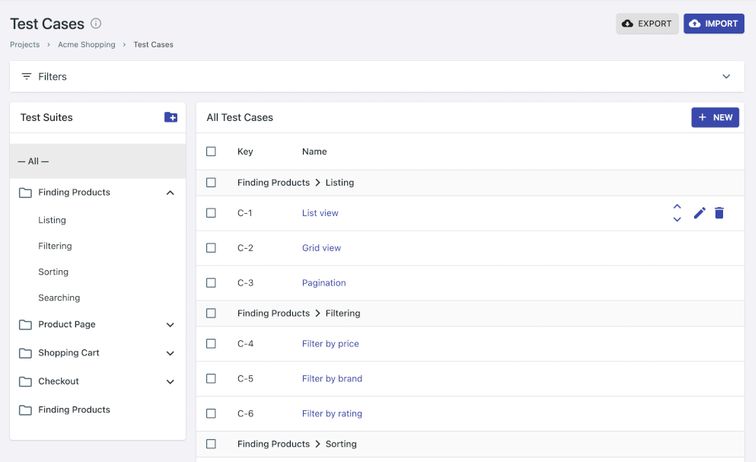Delete the List view test case via trash icon
The image size is (756, 462).
click(719, 213)
